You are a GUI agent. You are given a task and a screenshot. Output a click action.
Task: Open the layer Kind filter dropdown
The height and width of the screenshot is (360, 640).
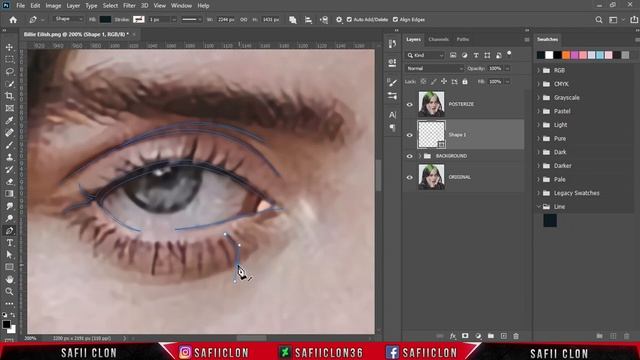coord(425,56)
